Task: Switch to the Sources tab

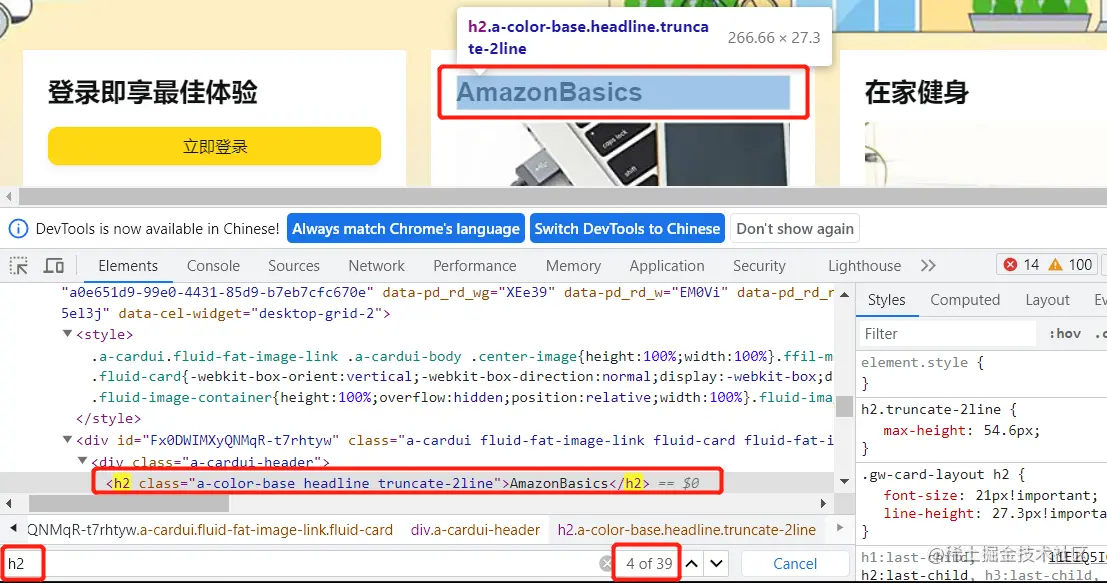Action: (x=294, y=265)
